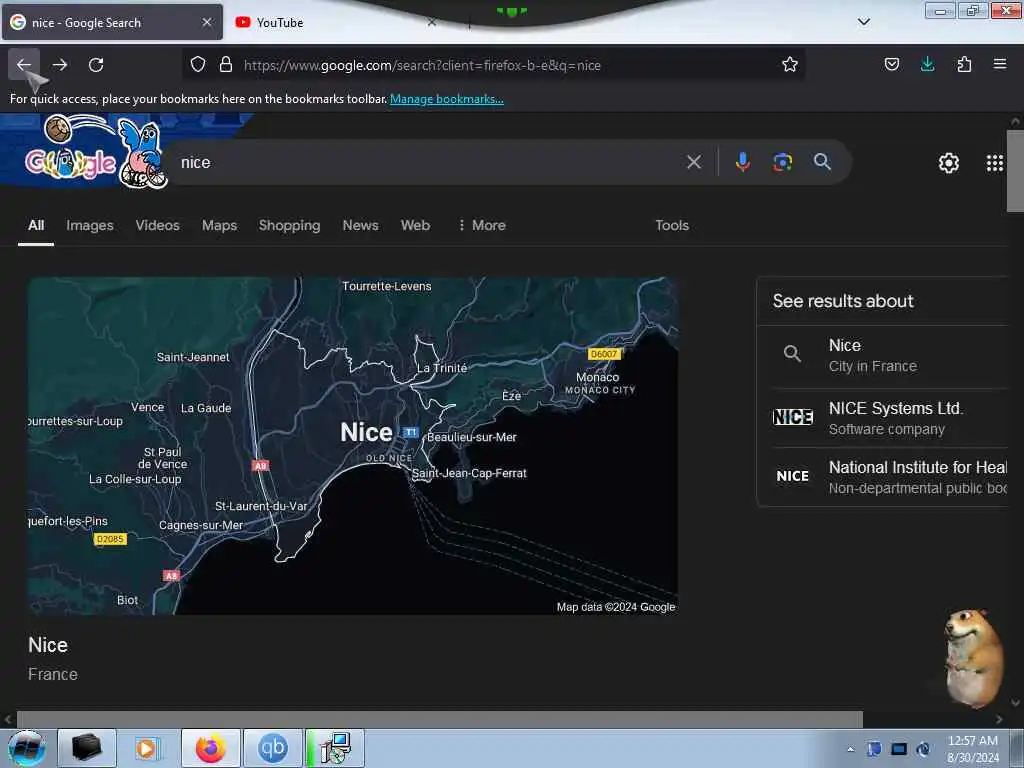
Task: Open Google quick settings gear
Action: click(948, 163)
